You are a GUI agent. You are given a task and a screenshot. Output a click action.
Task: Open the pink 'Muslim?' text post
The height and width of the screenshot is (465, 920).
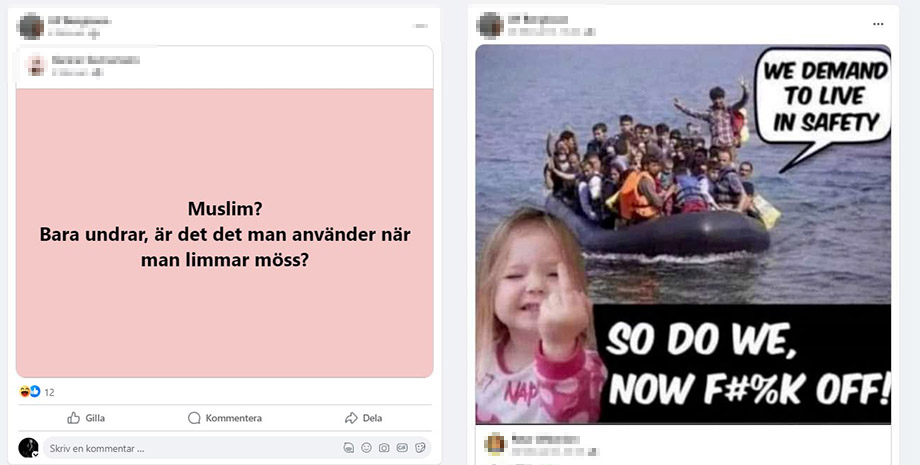pyautogui.click(x=225, y=233)
